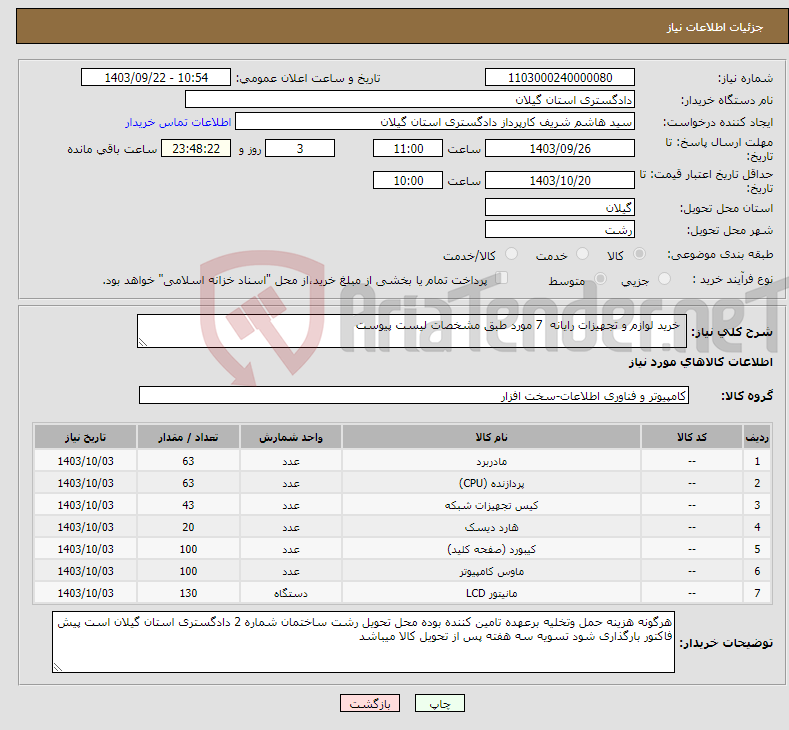Click the buyer name field دادگستری استان گیلان
The height and width of the screenshot is (730, 789).
point(410,100)
